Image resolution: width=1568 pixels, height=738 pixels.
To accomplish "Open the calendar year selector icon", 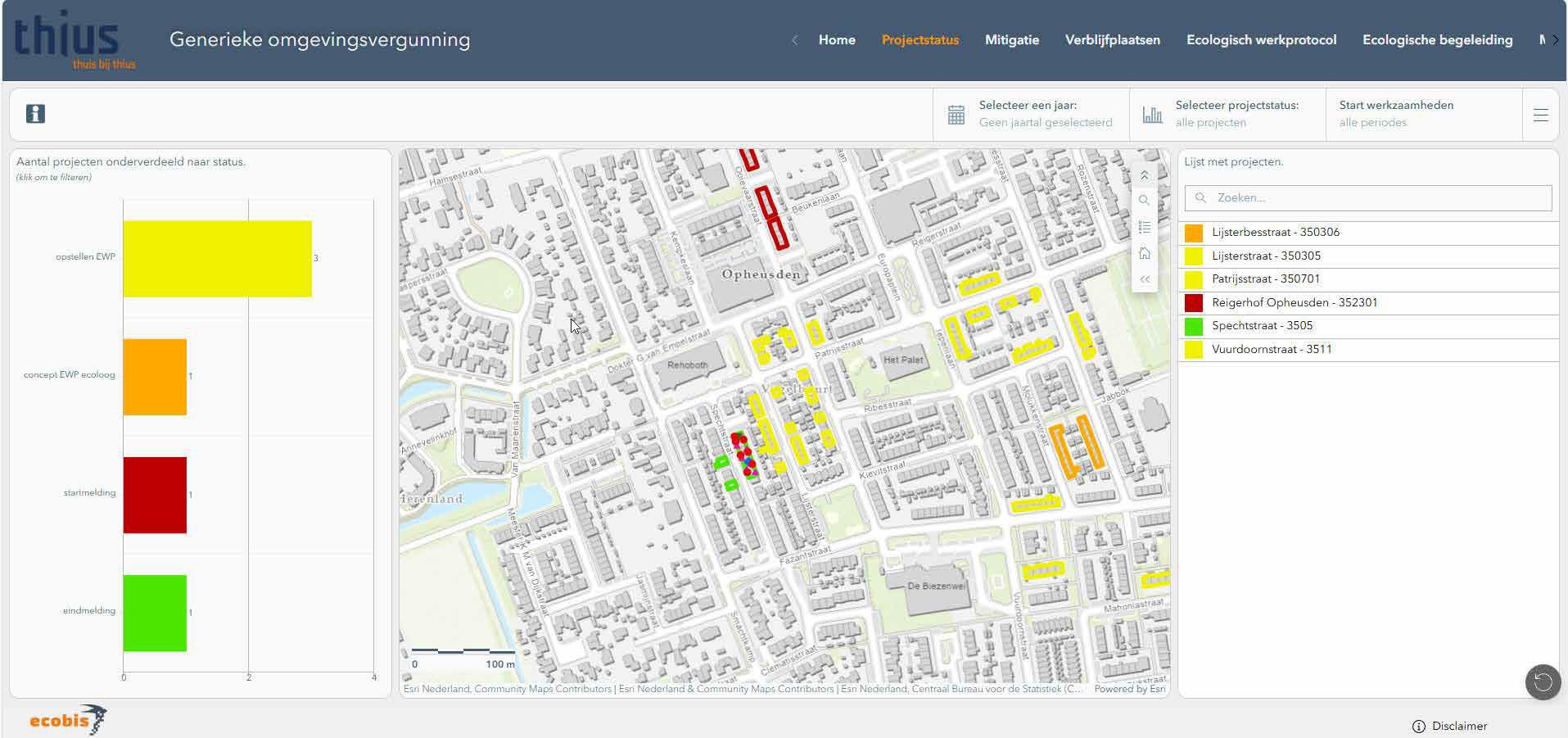I will click(956, 115).
